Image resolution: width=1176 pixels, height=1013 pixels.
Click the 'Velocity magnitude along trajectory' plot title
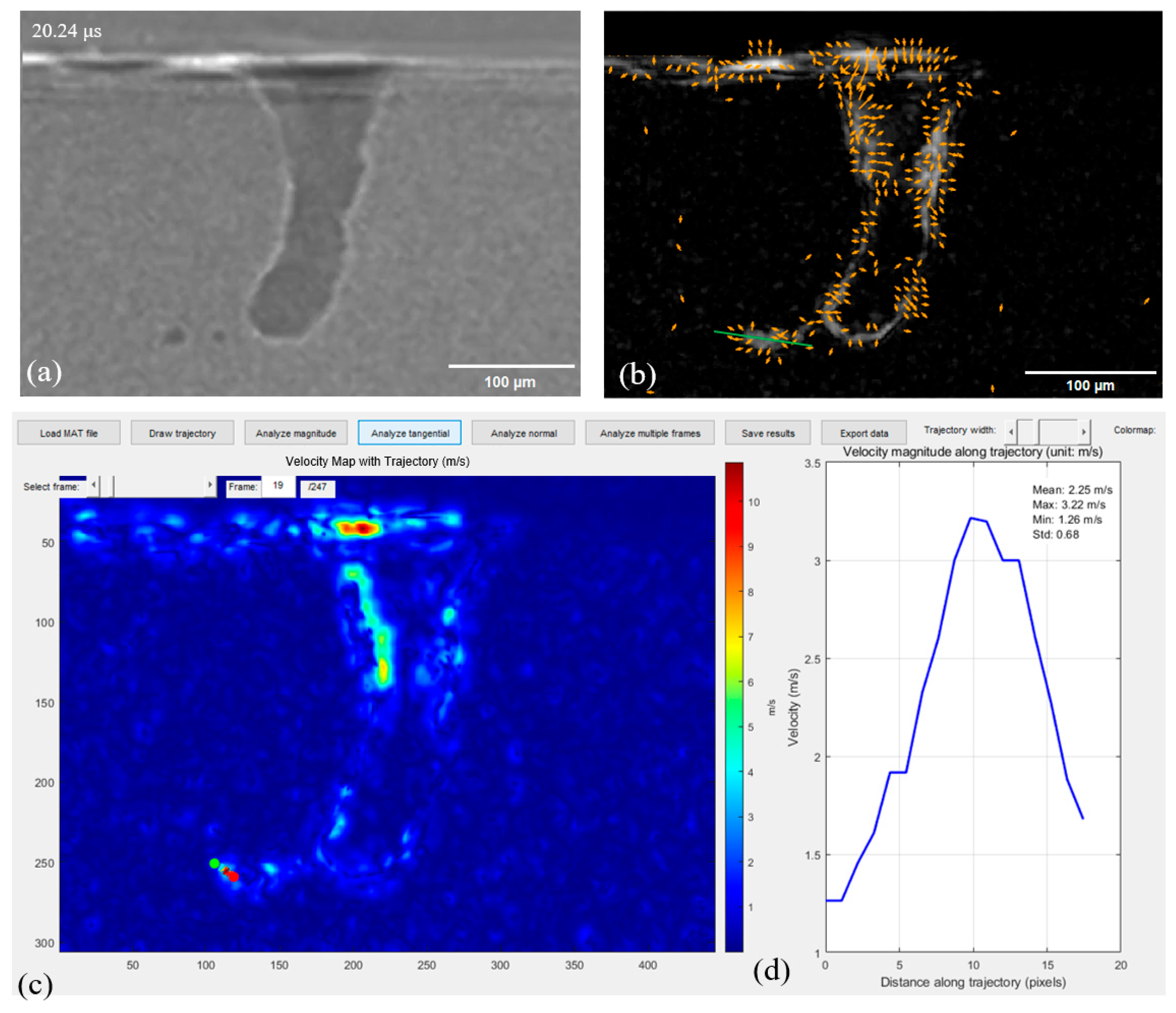click(972, 452)
